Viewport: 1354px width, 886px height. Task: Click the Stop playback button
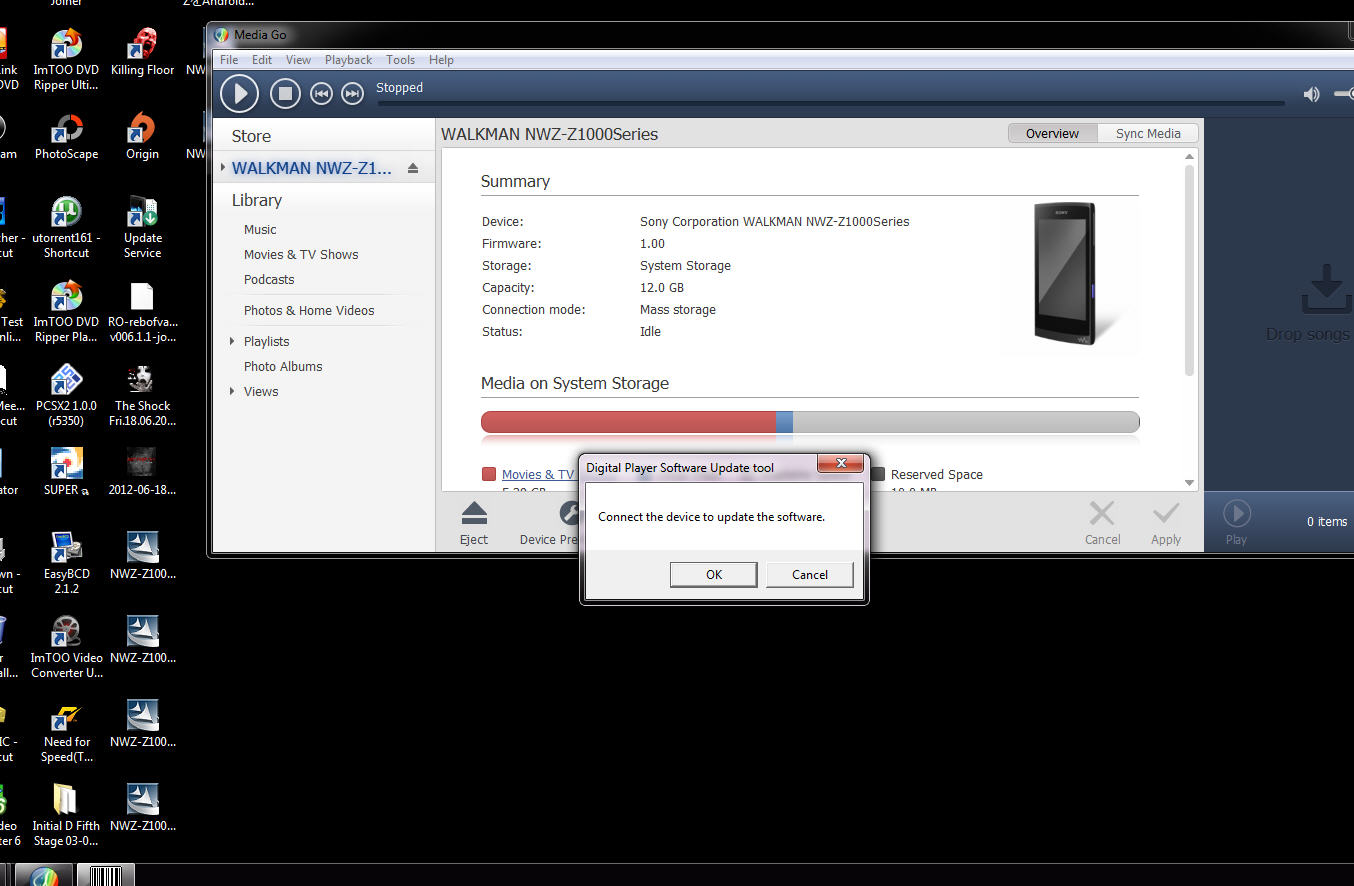[285, 94]
